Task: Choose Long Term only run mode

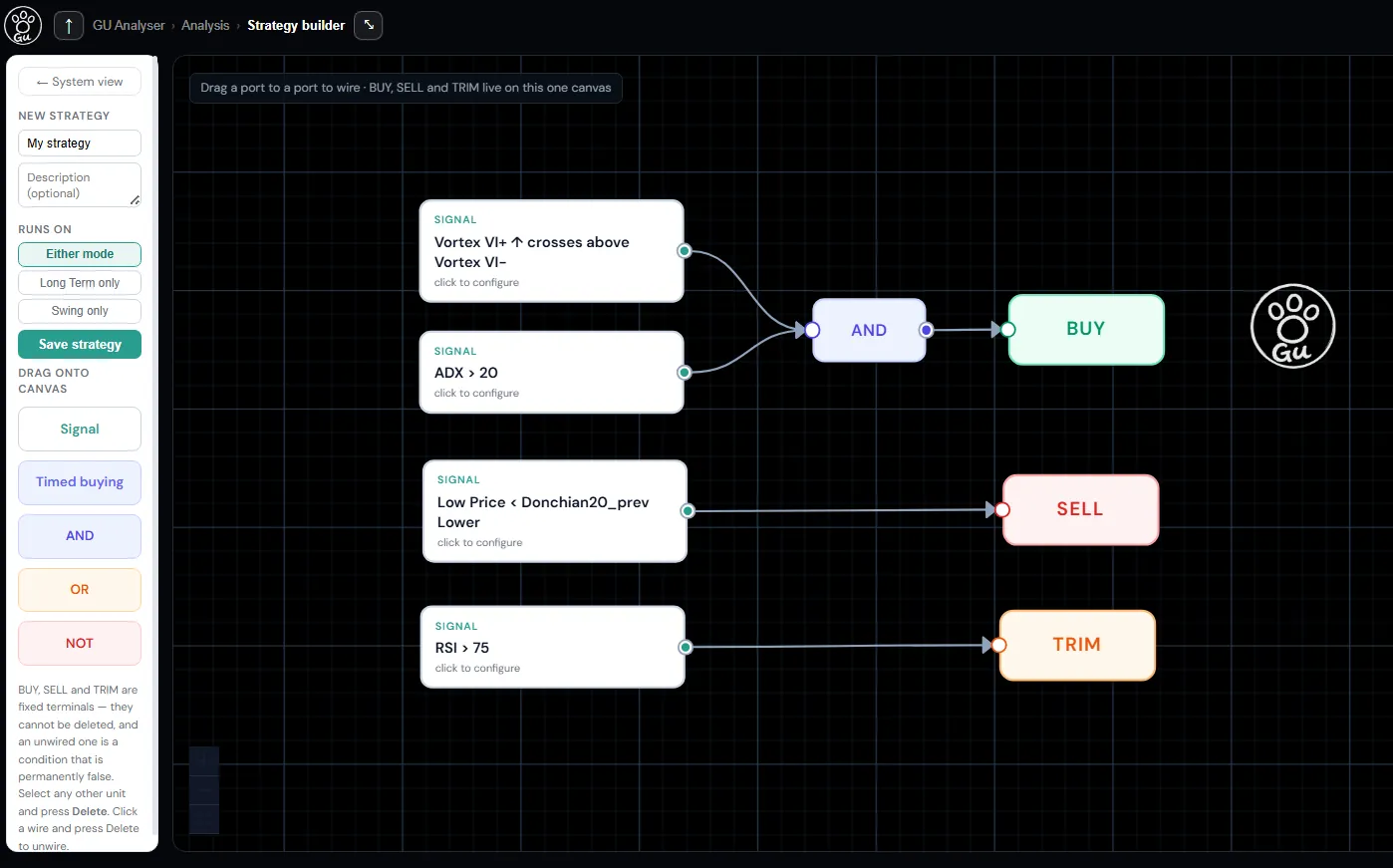Action: [x=80, y=283]
